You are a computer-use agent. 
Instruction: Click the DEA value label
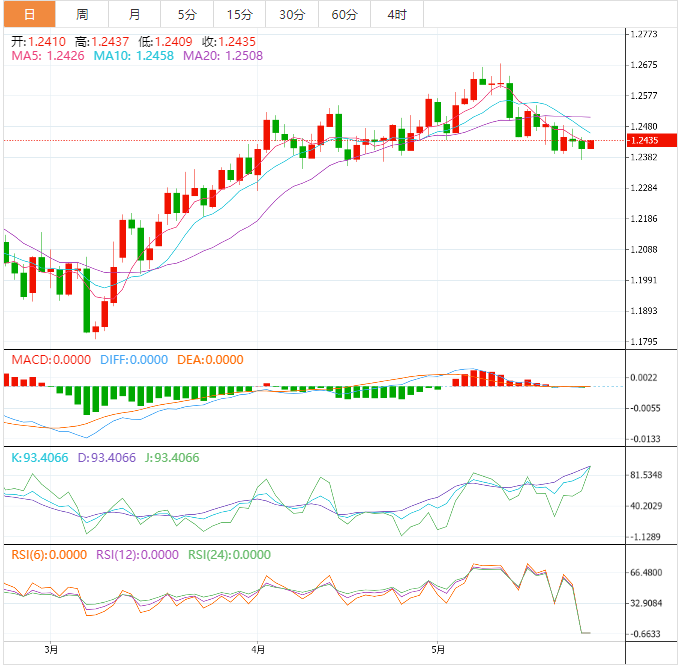click(x=210, y=360)
